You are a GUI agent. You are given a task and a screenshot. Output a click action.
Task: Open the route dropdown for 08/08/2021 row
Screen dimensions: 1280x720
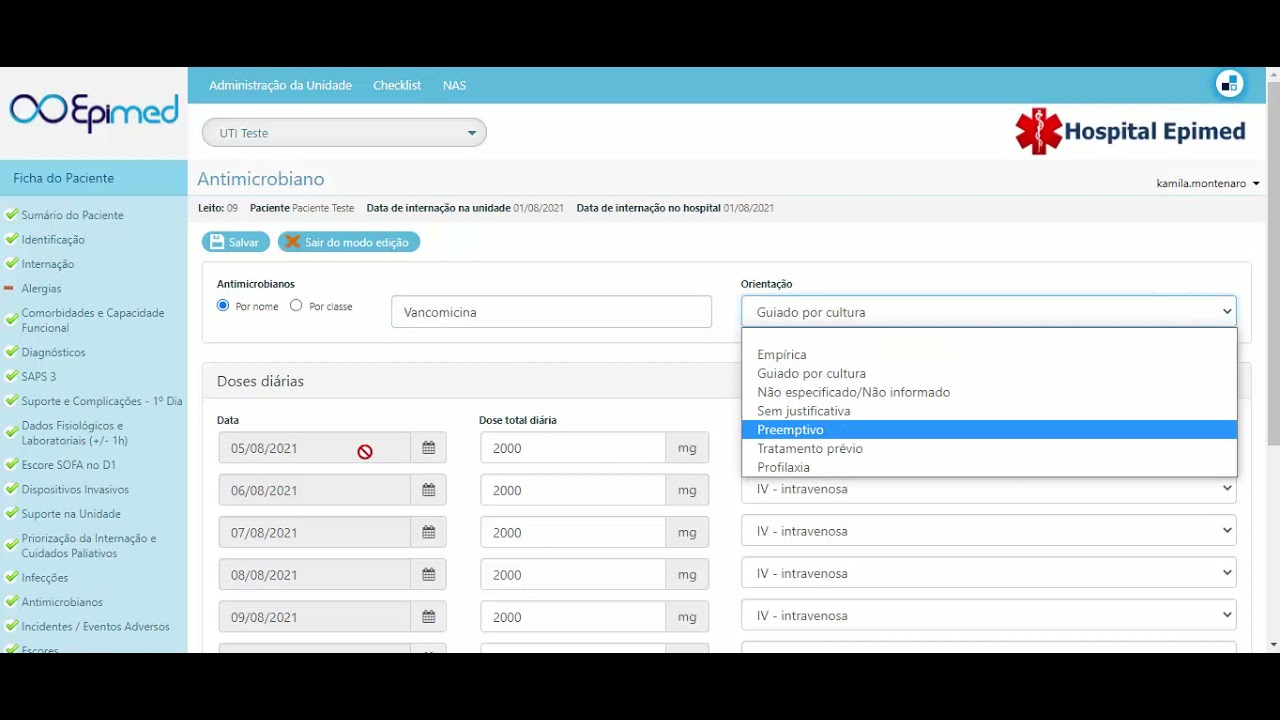[988, 573]
